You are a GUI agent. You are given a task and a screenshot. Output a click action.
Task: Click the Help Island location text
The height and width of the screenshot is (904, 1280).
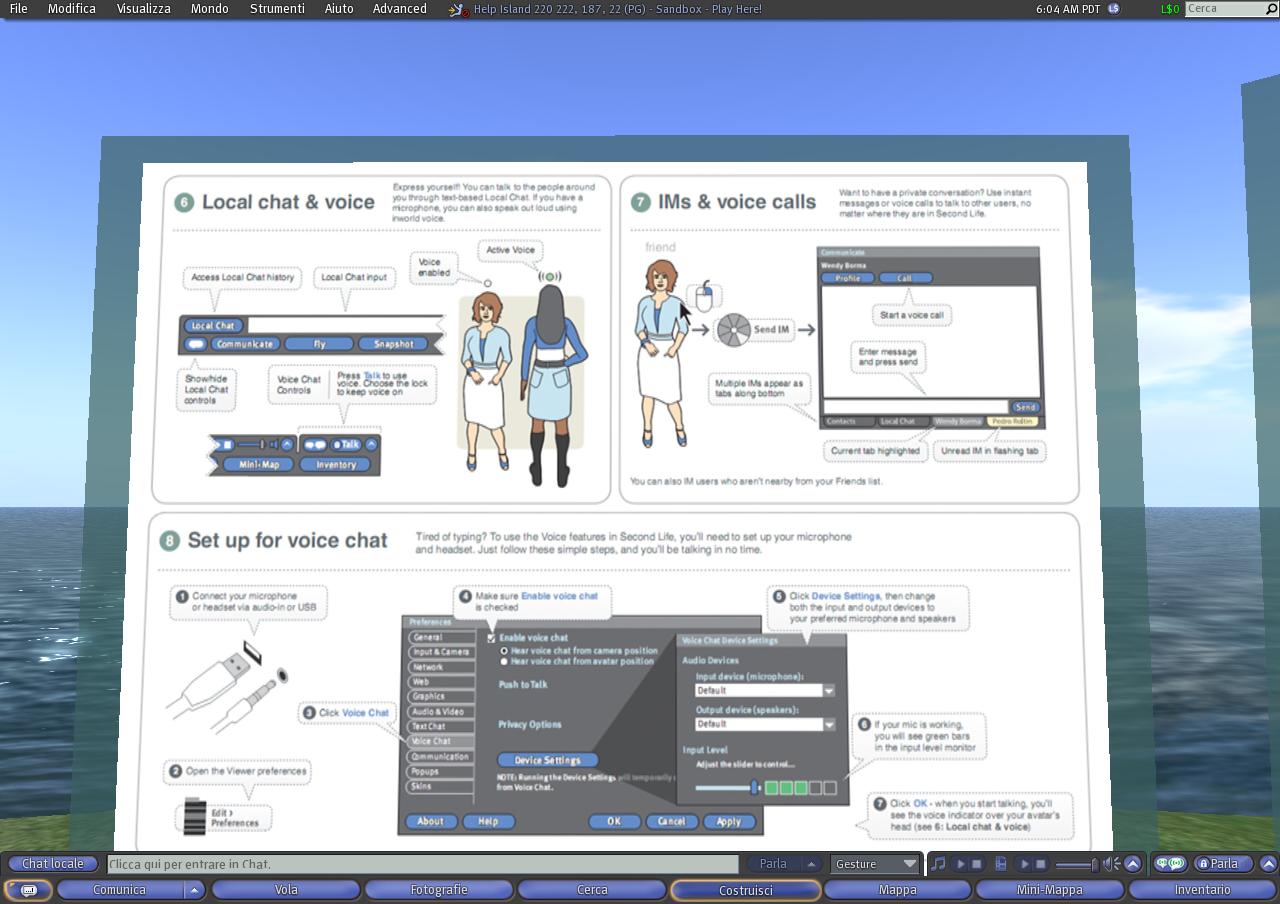(x=617, y=9)
